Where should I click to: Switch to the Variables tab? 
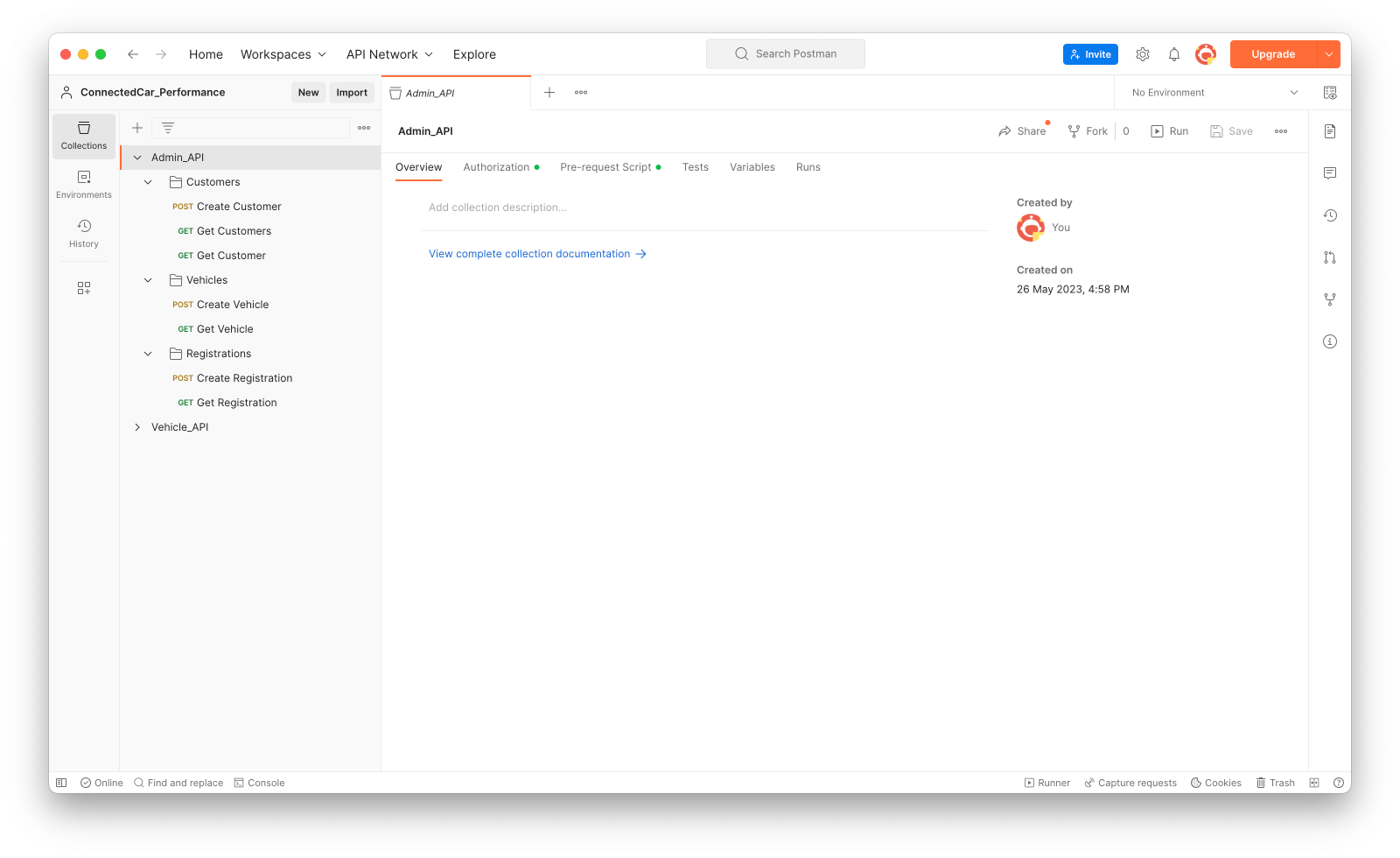(752, 167)
